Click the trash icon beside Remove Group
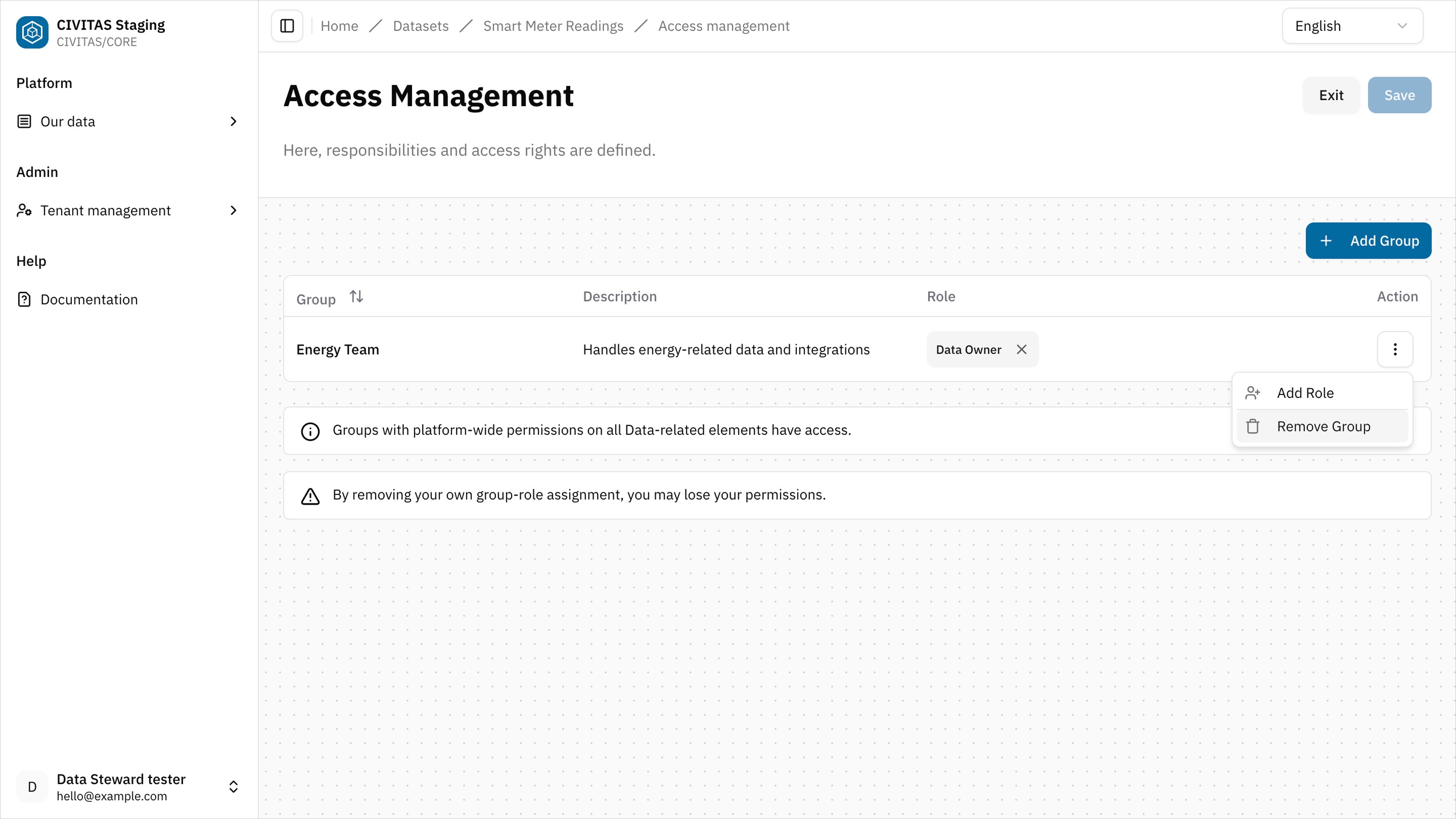 click(x=1253, y=426)
